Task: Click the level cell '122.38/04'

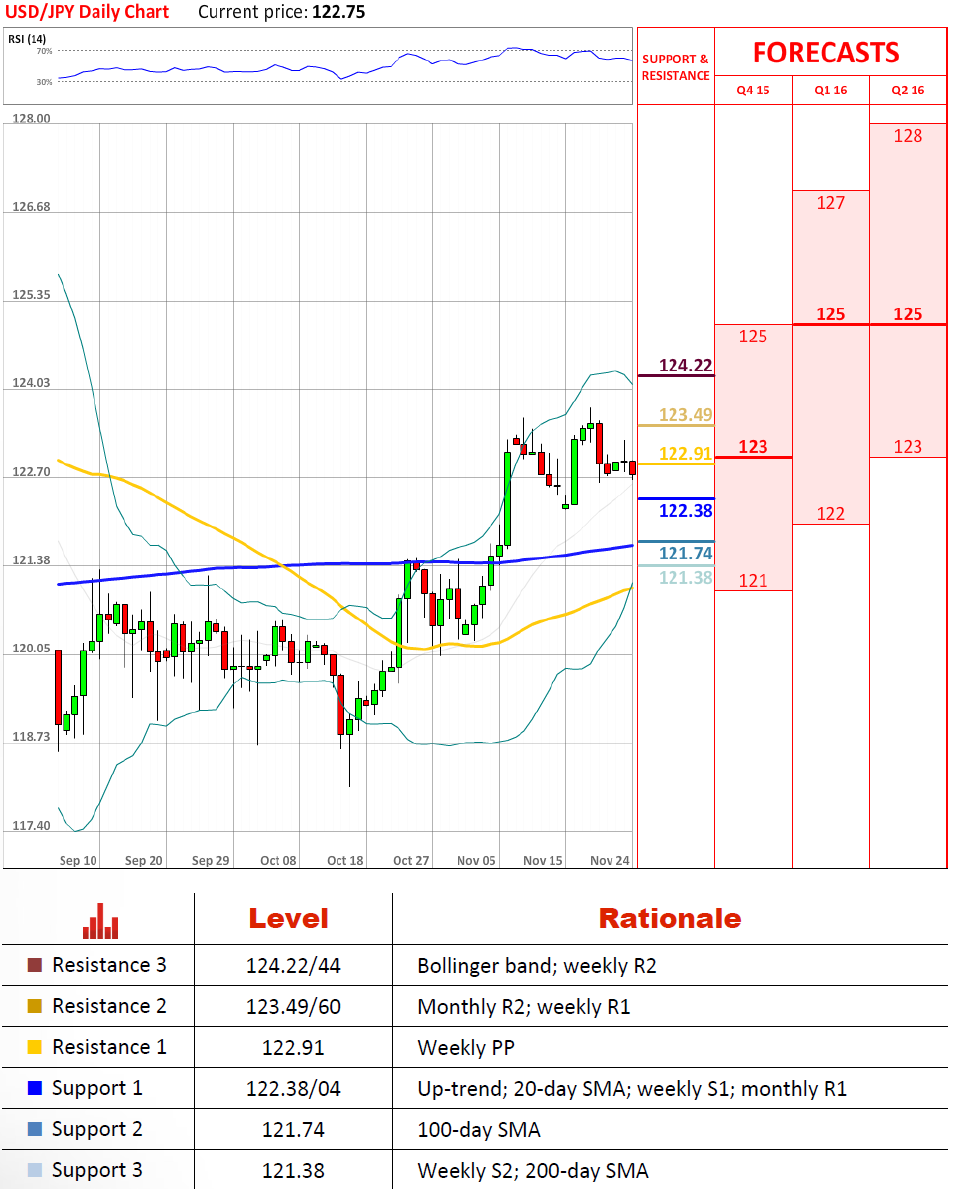Action: point(293,1089)
